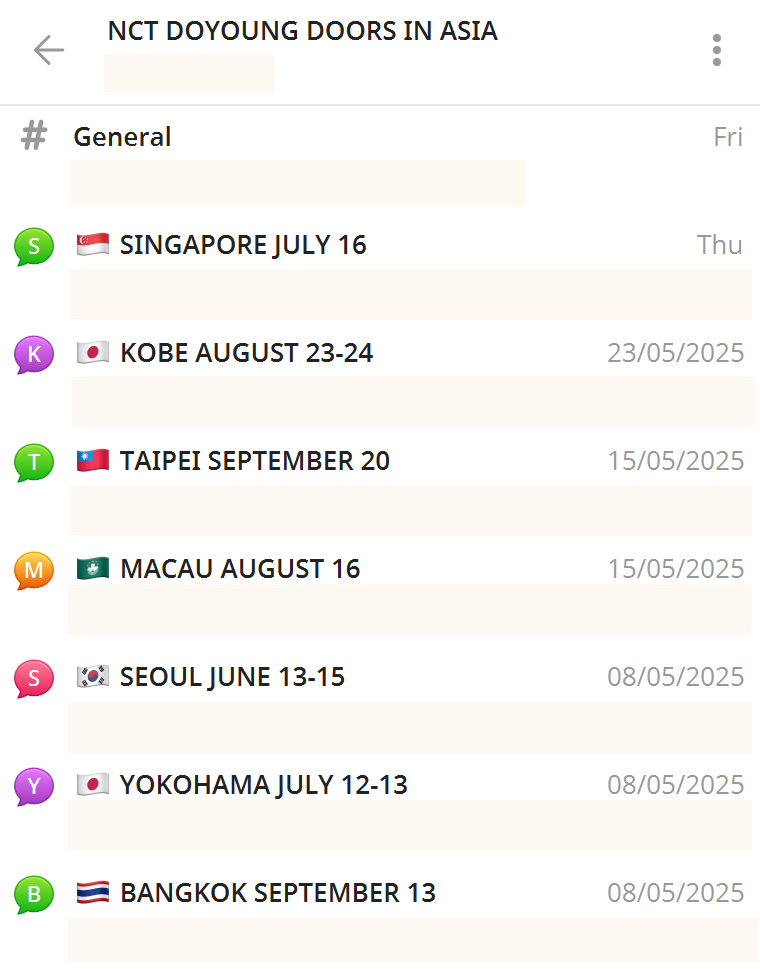
Task: Select the MACAU AUGUST 16 topic
Action: pyautogui.click(x=240, y=569)
